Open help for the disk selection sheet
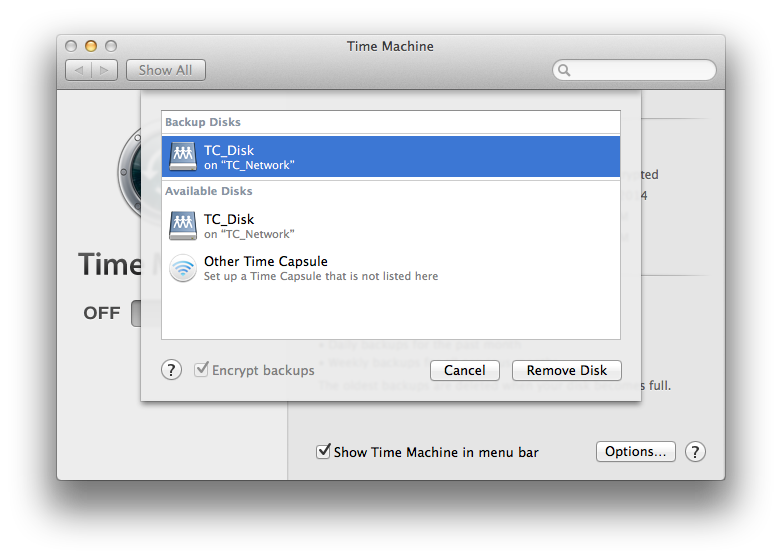This screenshot has width=782, height=559. coord(171,370)
